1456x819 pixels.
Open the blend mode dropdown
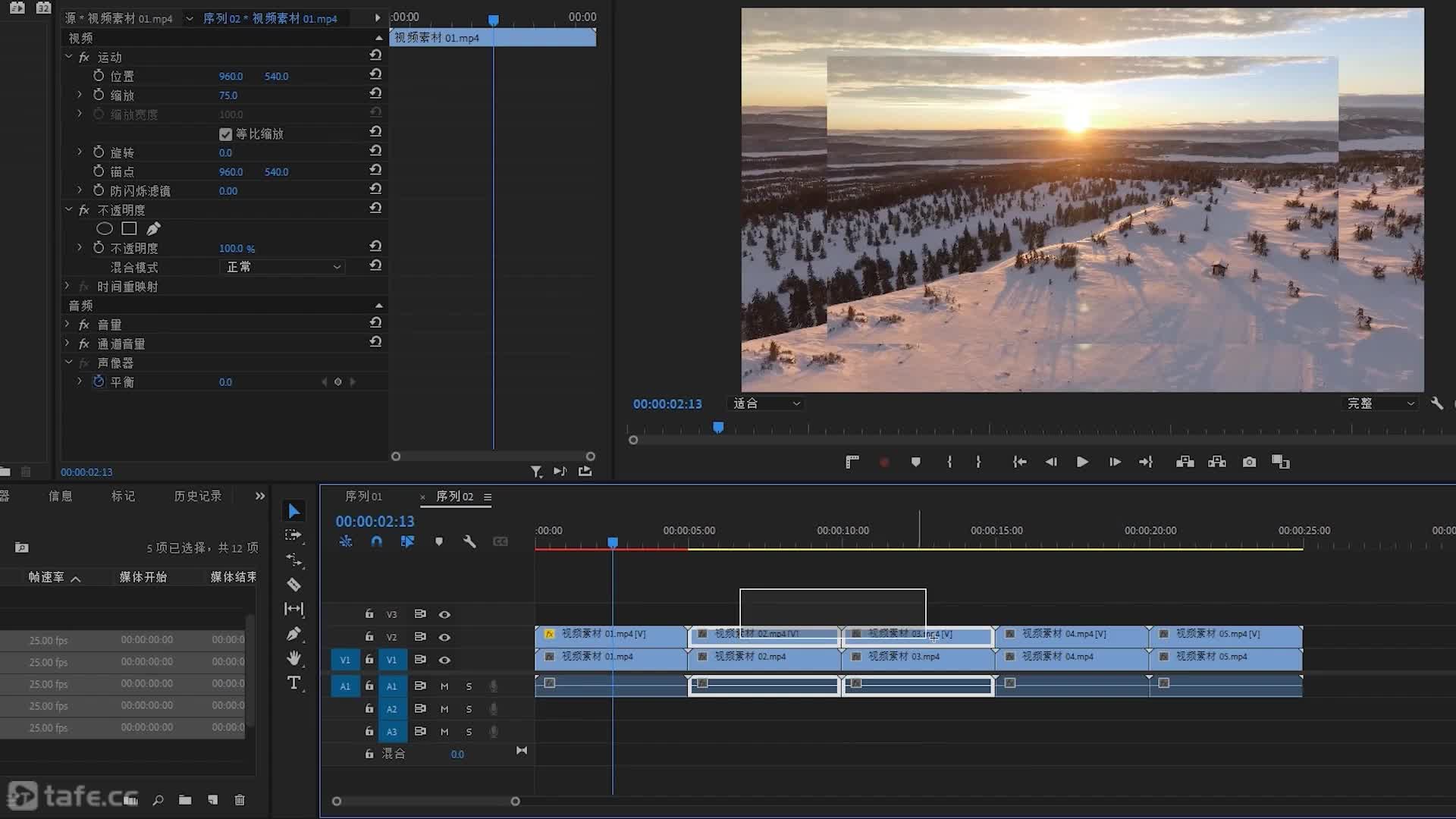(x=282, y=267)
